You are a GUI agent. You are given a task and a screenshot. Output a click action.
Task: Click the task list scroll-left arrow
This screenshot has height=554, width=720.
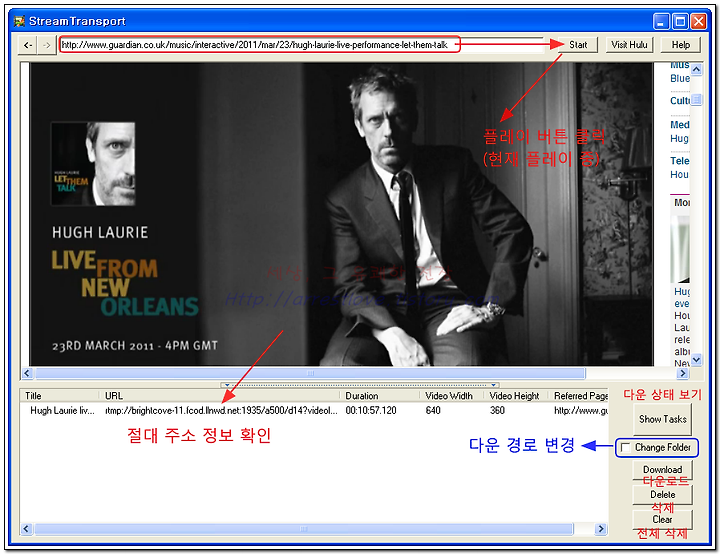27,529
